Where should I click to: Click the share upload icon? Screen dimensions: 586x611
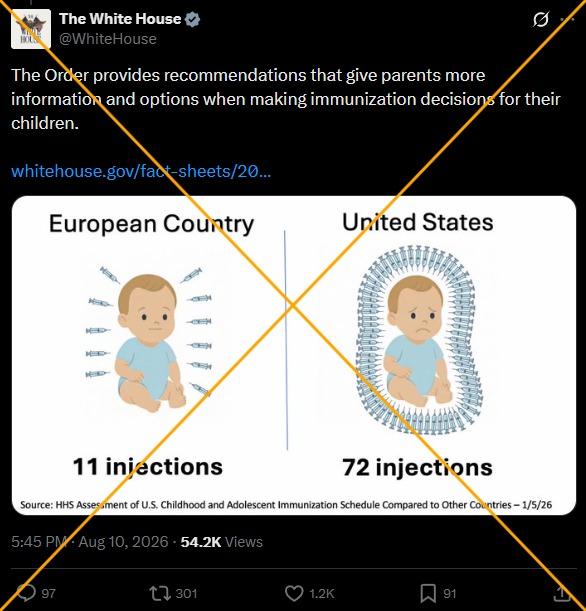pos(561,593)
